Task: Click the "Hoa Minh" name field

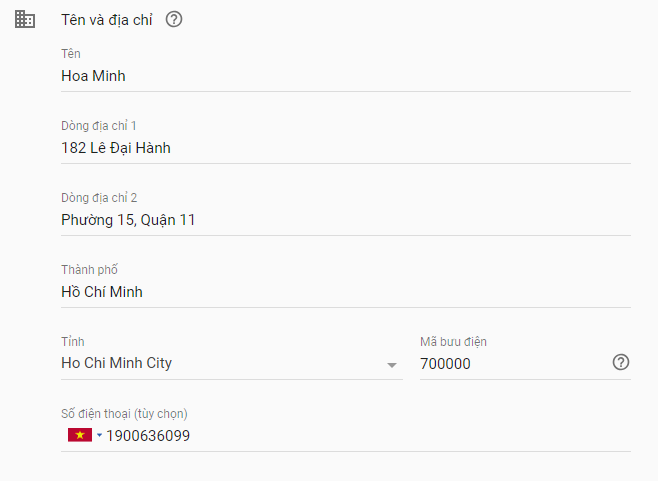Action: (345, 76)
